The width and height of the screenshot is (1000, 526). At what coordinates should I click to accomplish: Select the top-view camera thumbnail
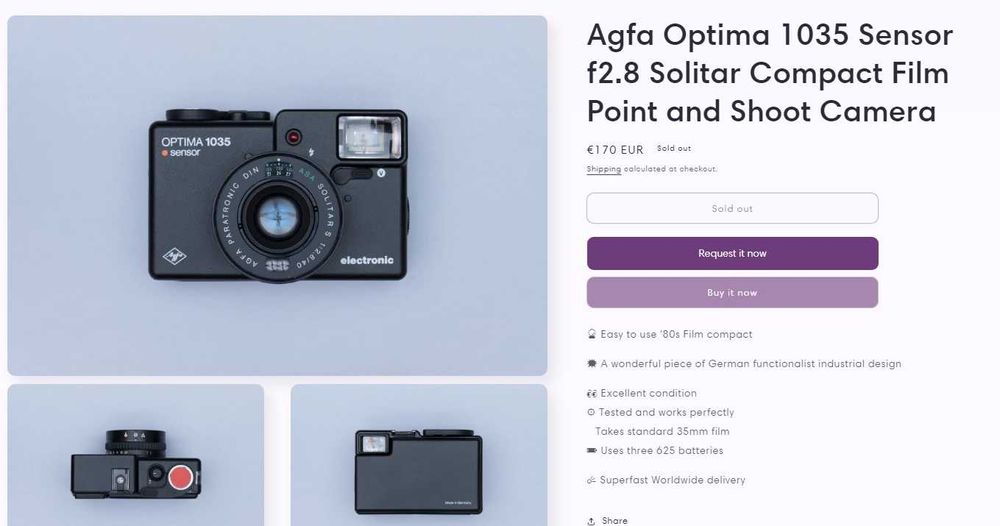(x=136, y=455)
